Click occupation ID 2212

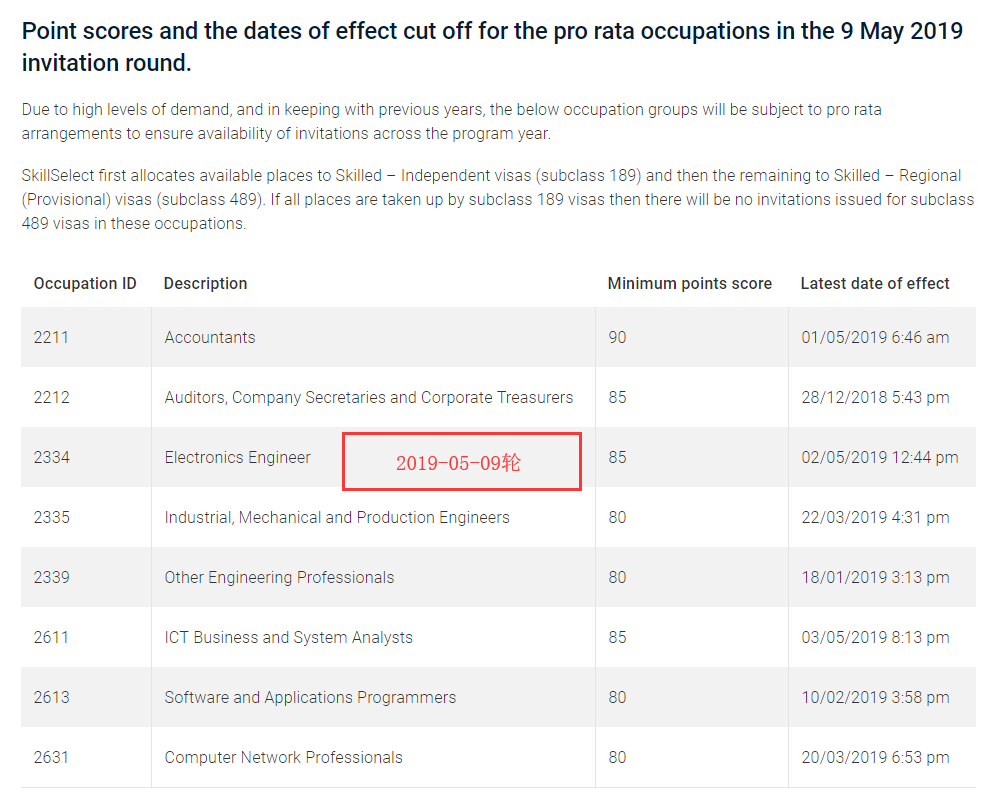tap(52, 398)
